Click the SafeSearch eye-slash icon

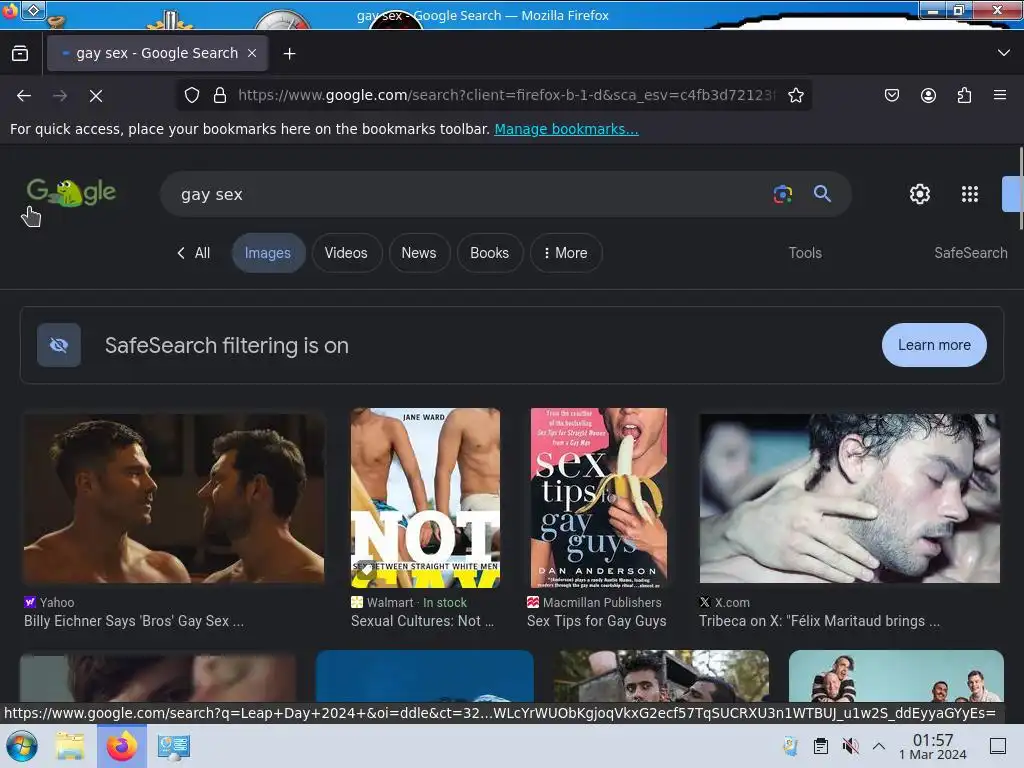59,345
